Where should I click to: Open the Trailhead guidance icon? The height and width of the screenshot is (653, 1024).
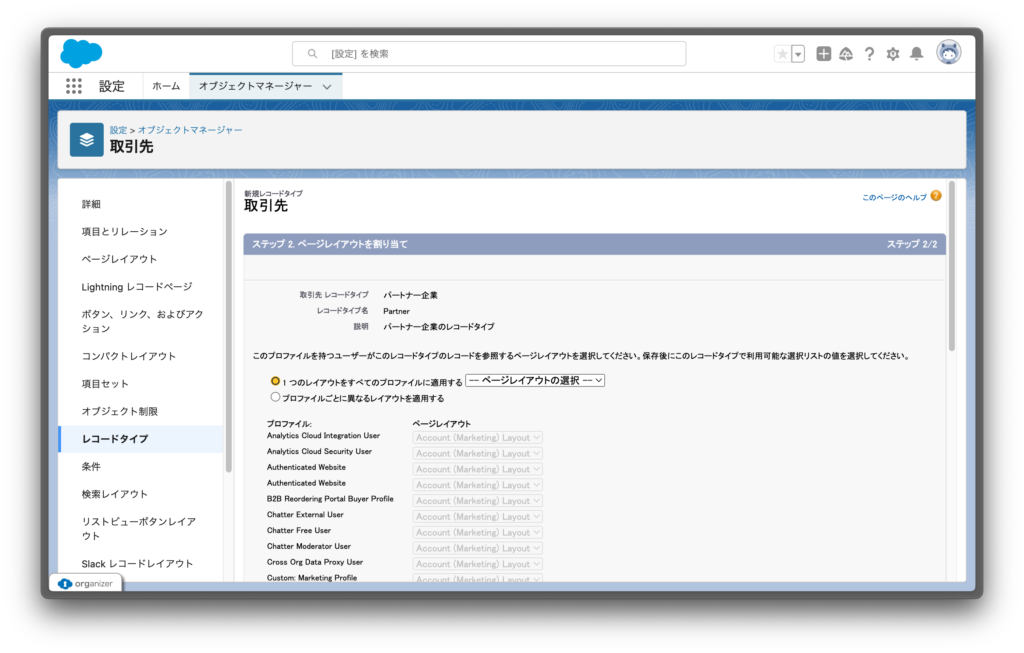click(x=846, y=54)
